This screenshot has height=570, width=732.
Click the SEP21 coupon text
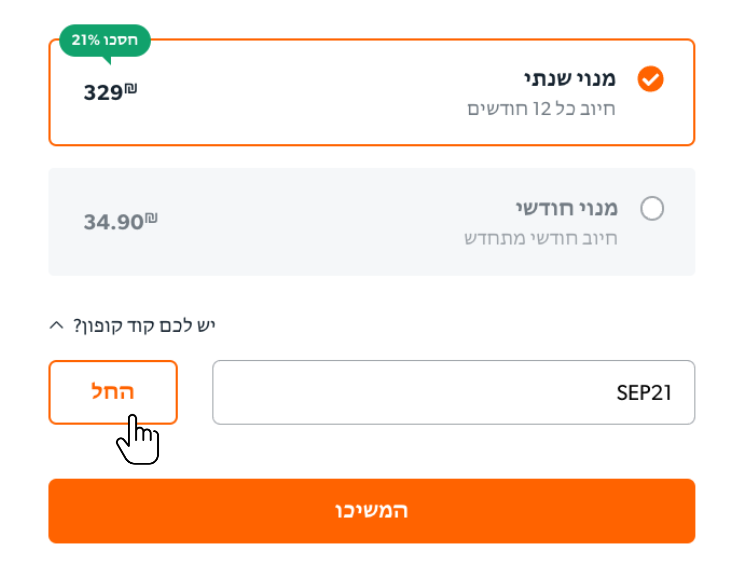pos(644,393)
